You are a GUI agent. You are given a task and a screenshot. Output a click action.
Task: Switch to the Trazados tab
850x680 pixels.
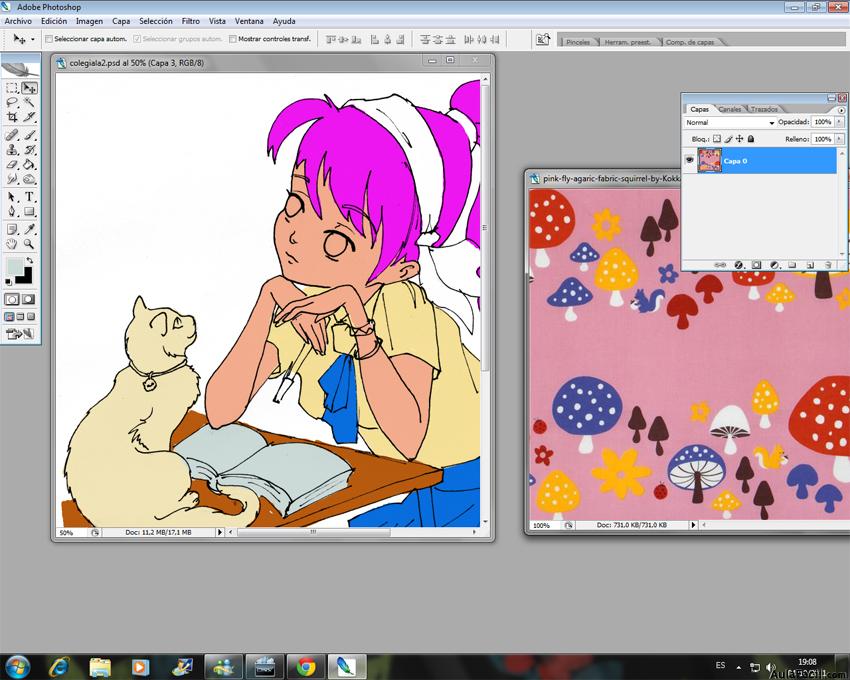pyautogui.click(x=764, y=109)
